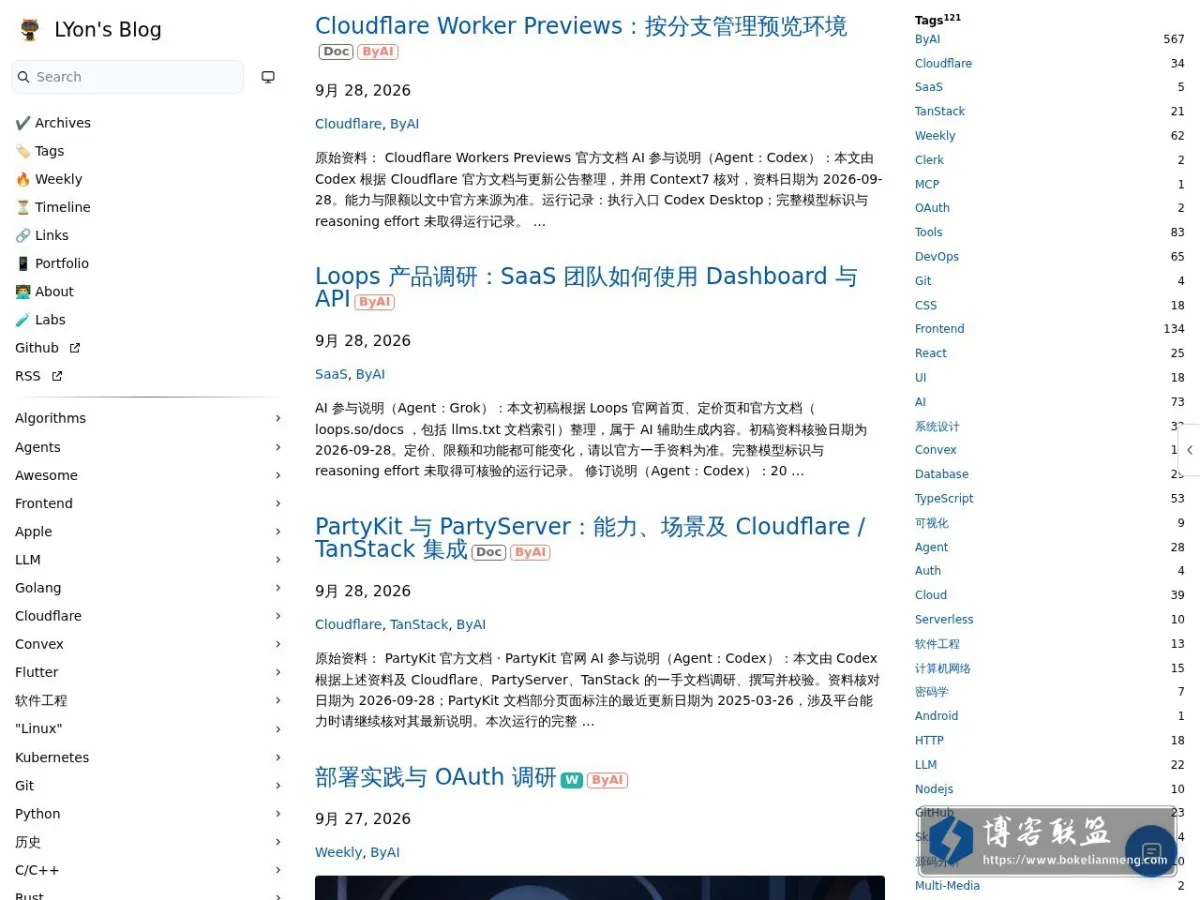The image size is (1200, 900).
Task: Select the Clerk tag in Tags panel
Action: [929, 160]
